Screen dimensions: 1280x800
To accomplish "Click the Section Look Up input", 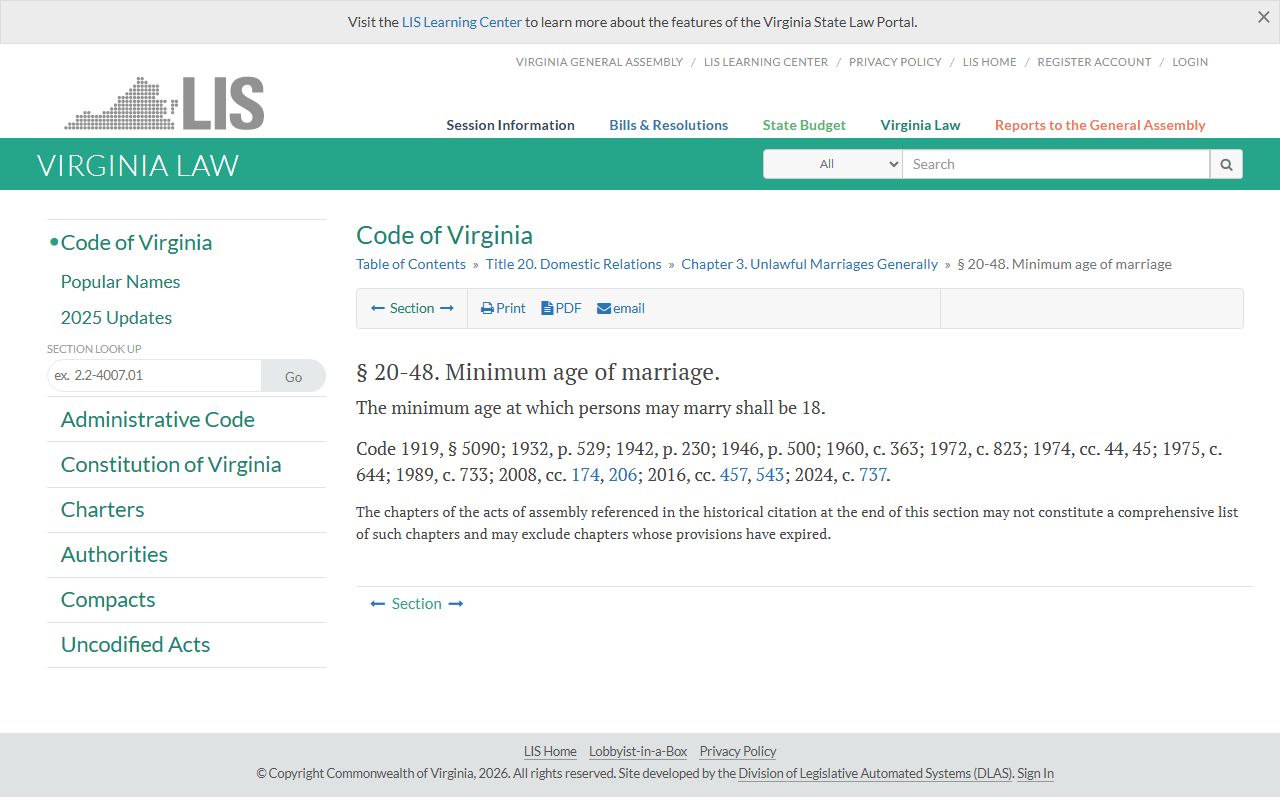I will (x=154, y=376).
